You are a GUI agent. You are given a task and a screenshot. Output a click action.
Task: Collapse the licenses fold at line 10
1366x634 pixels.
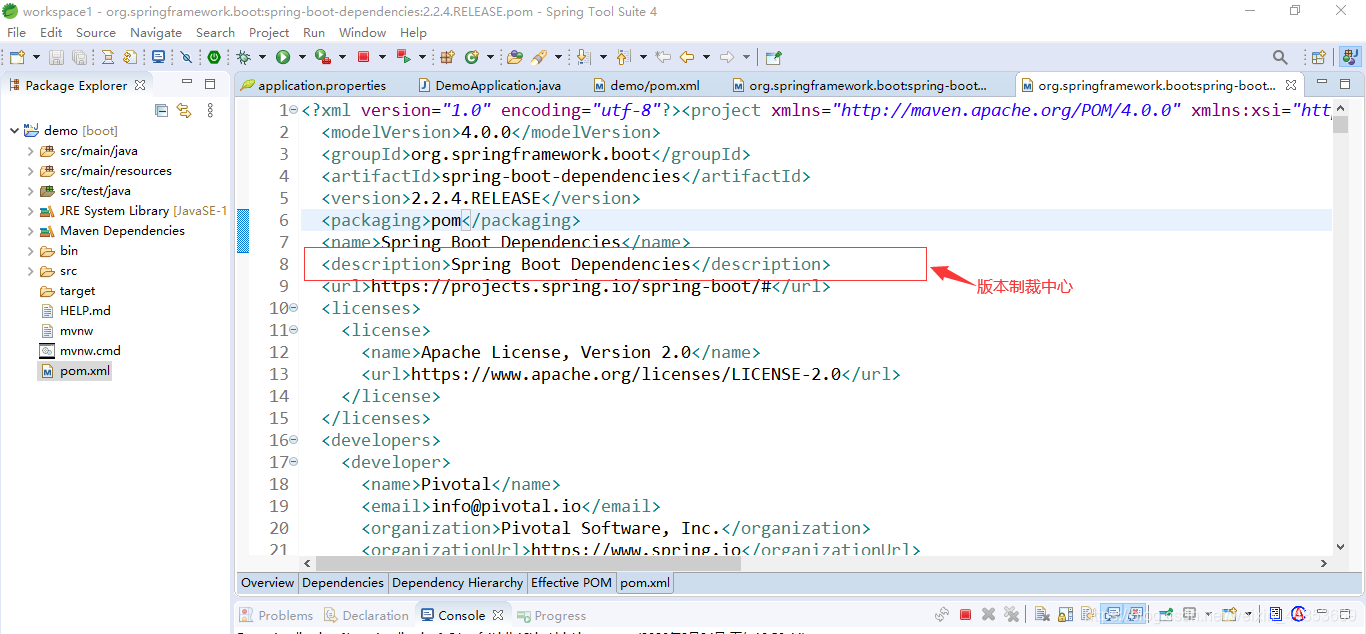(x=294, y=308)
